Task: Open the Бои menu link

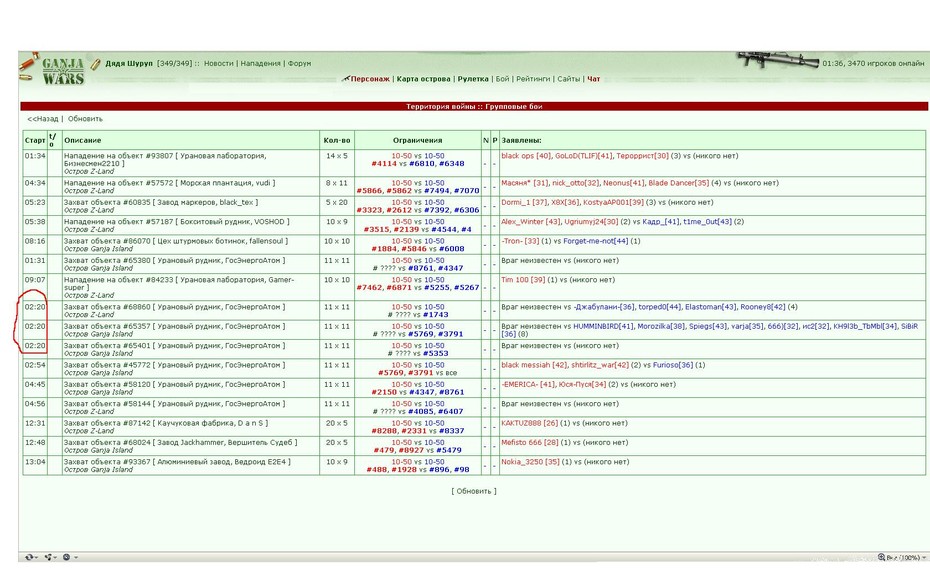Action: point(502,79)
